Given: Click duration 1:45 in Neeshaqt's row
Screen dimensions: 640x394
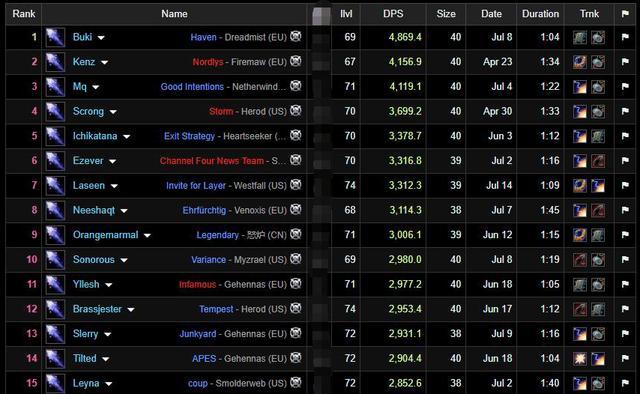Looking at the screenshot, I should 550,210.
